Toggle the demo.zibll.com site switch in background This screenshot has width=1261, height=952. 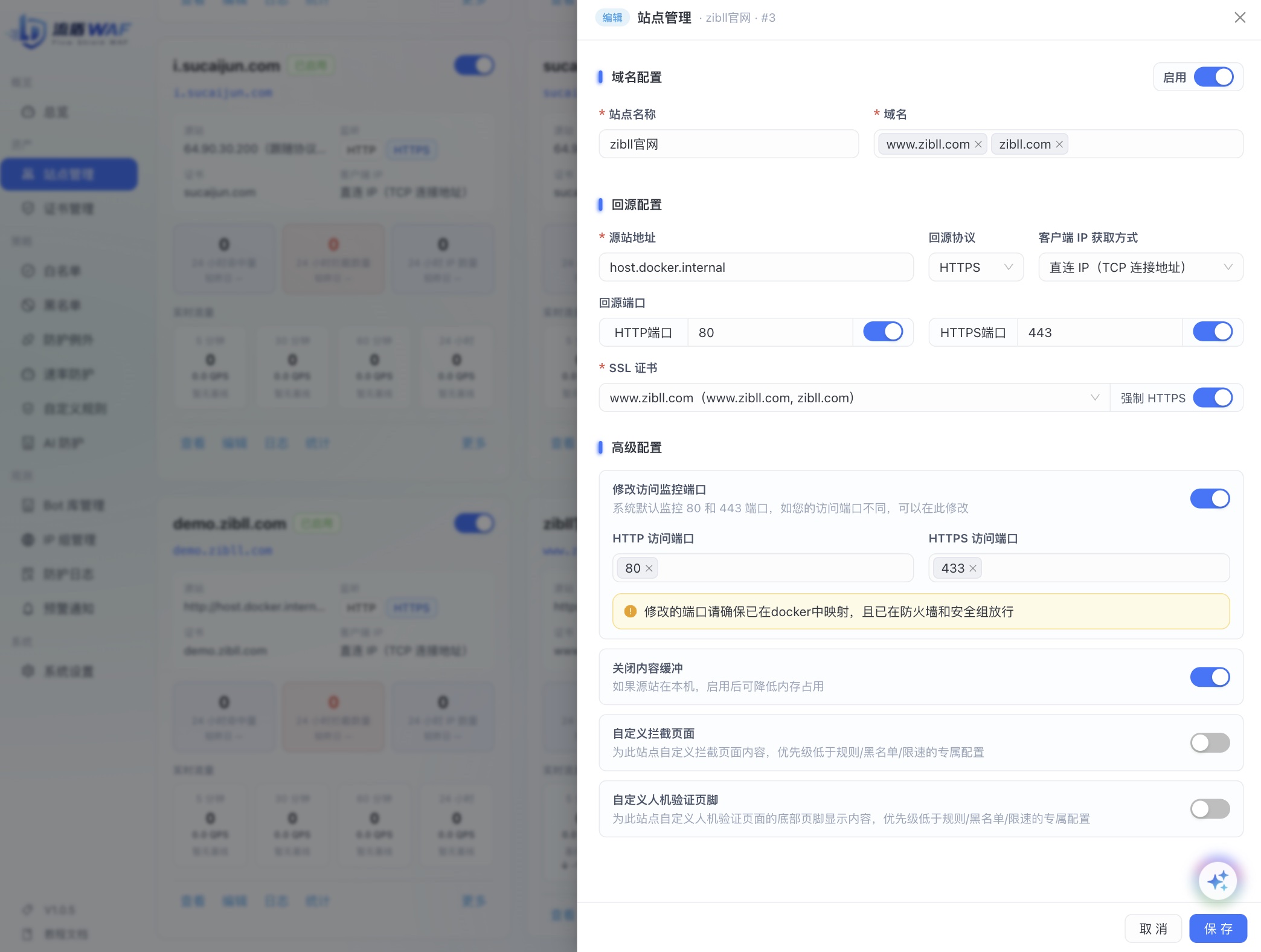474,523
